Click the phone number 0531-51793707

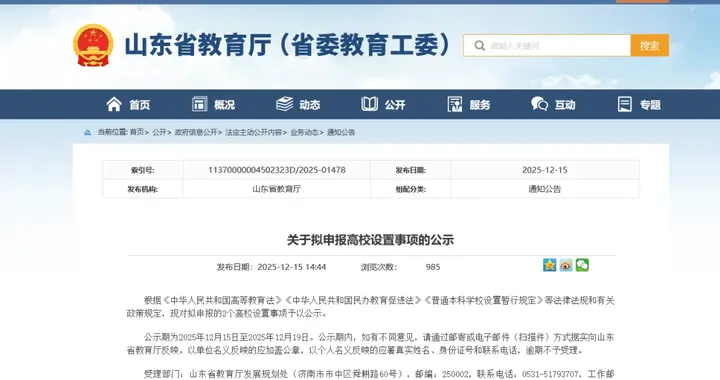click(550, 374)
